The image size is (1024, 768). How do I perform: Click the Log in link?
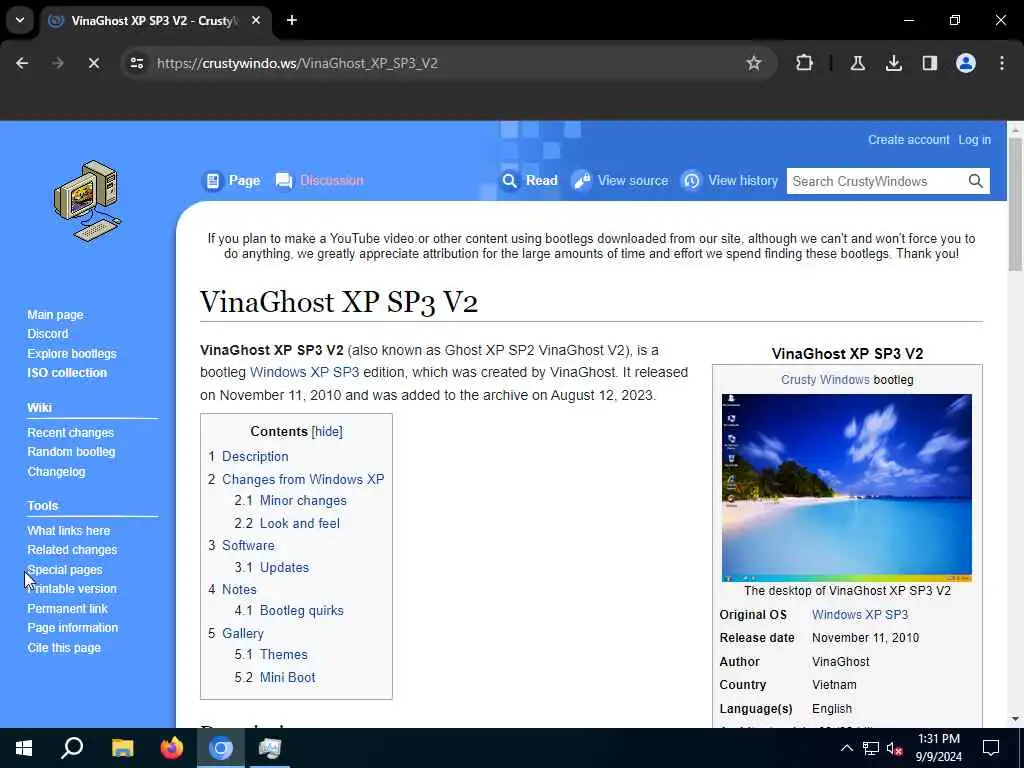click(x=974, y=140)
